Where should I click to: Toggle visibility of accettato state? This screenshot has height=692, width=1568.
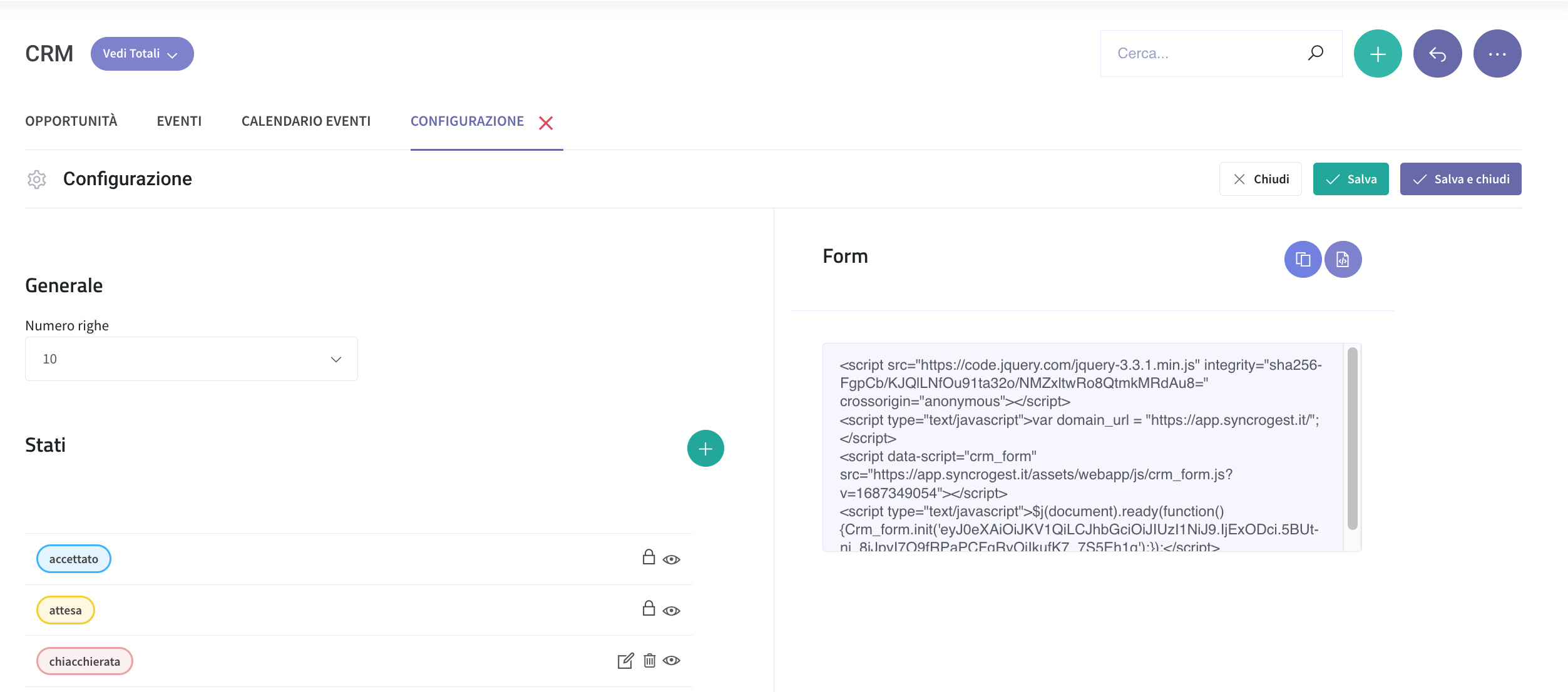672,559
